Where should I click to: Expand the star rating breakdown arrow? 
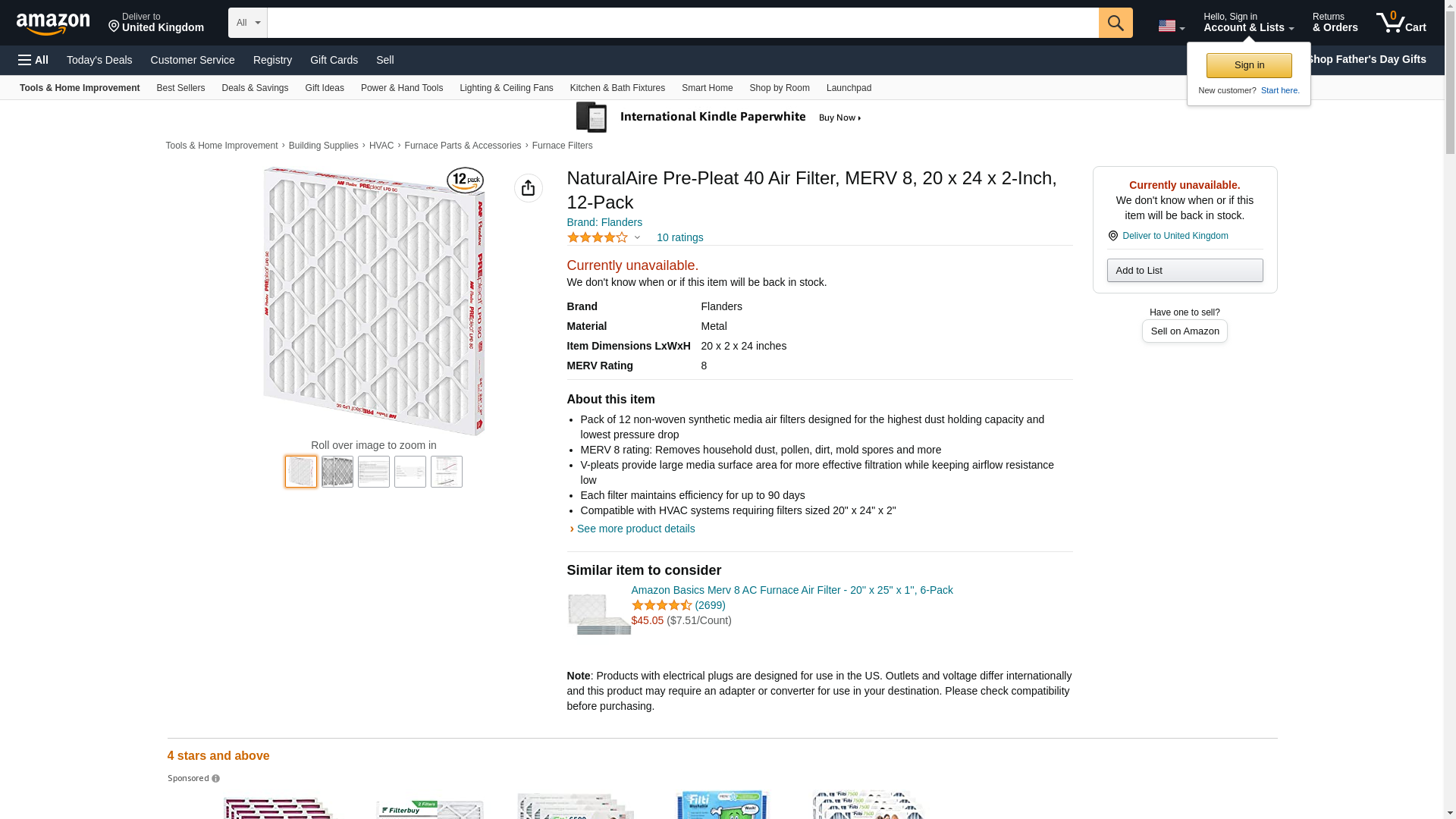(x=637, y=237)
